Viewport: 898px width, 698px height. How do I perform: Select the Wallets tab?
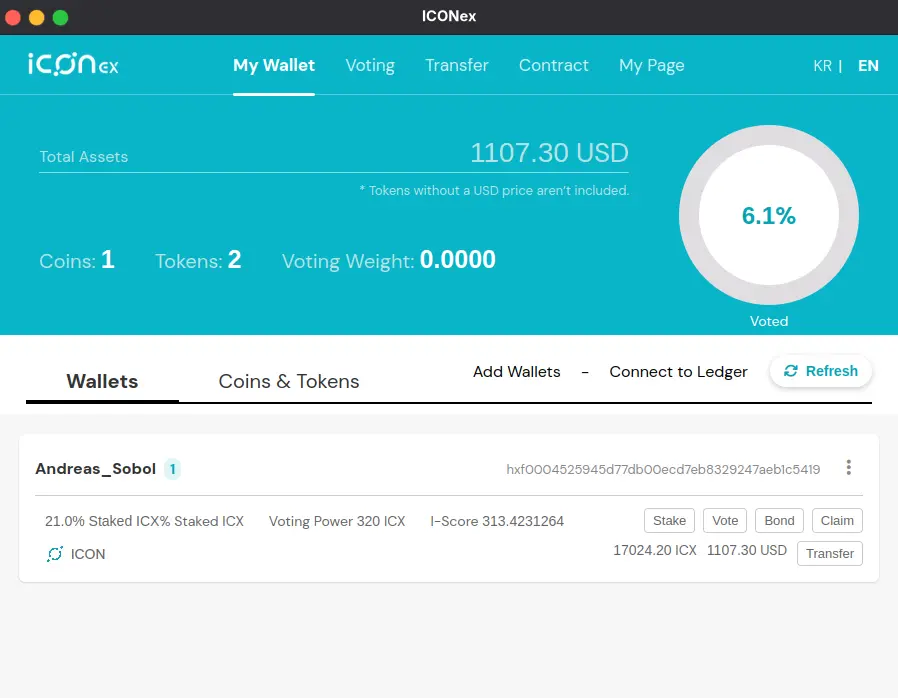click(x=102, y=381)
